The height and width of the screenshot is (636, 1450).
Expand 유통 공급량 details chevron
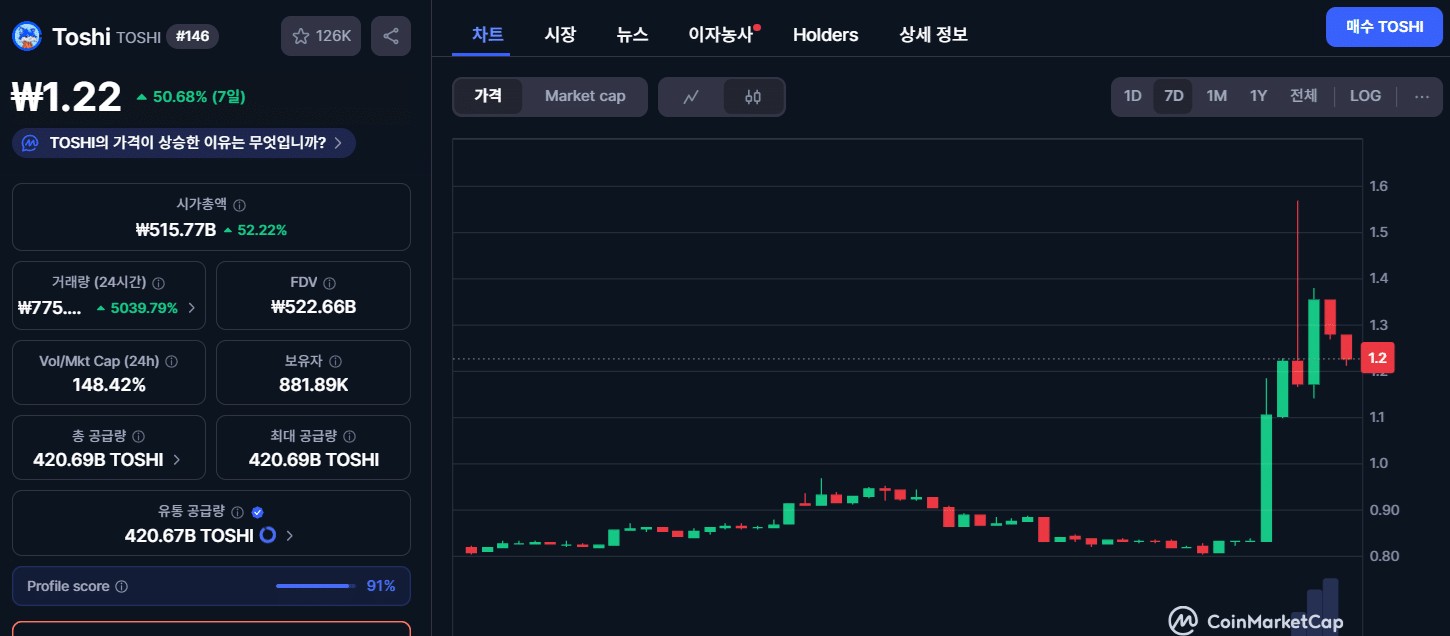tap(290, 536)
